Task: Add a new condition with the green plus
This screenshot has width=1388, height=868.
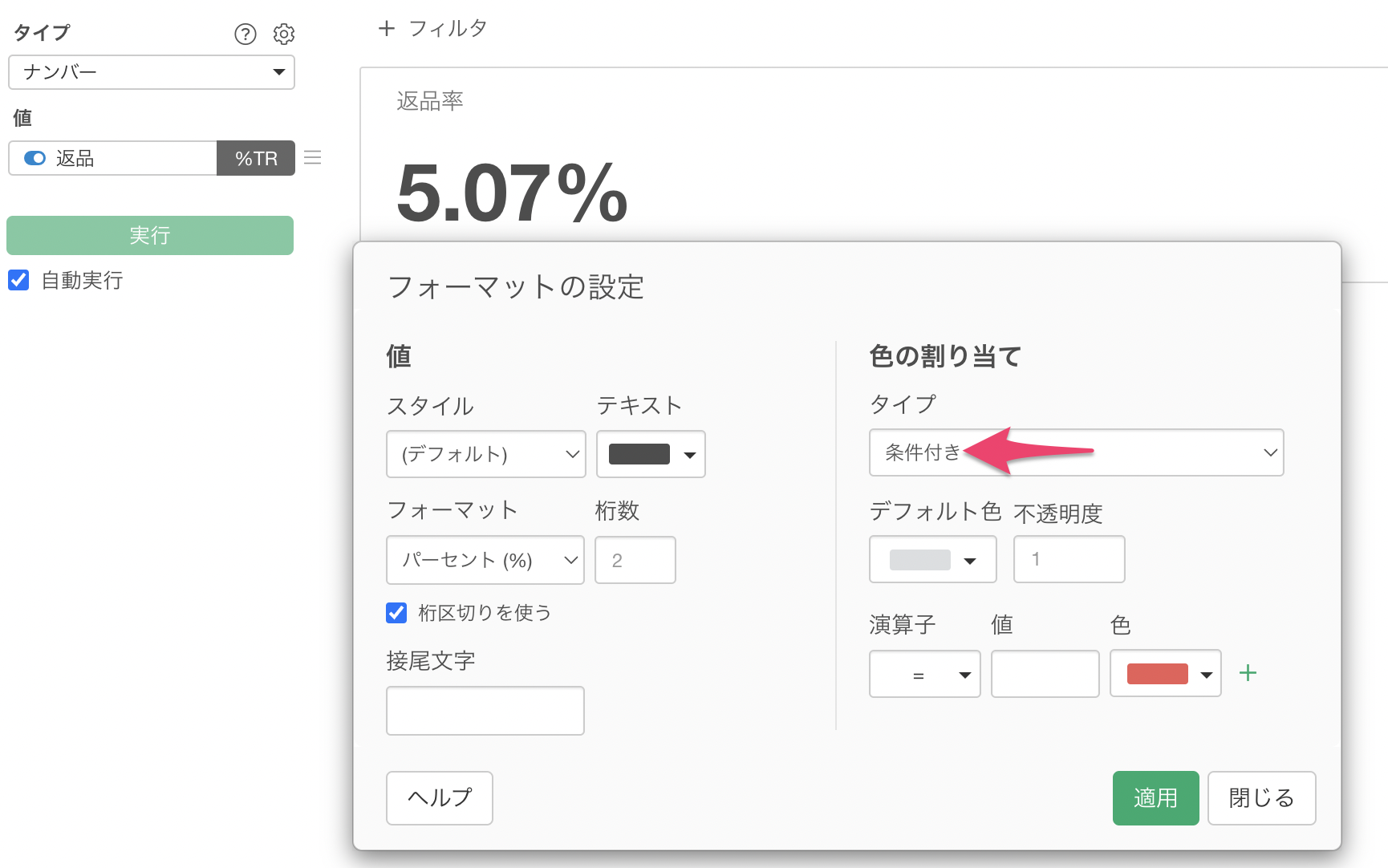Action: coord(1247,673)
